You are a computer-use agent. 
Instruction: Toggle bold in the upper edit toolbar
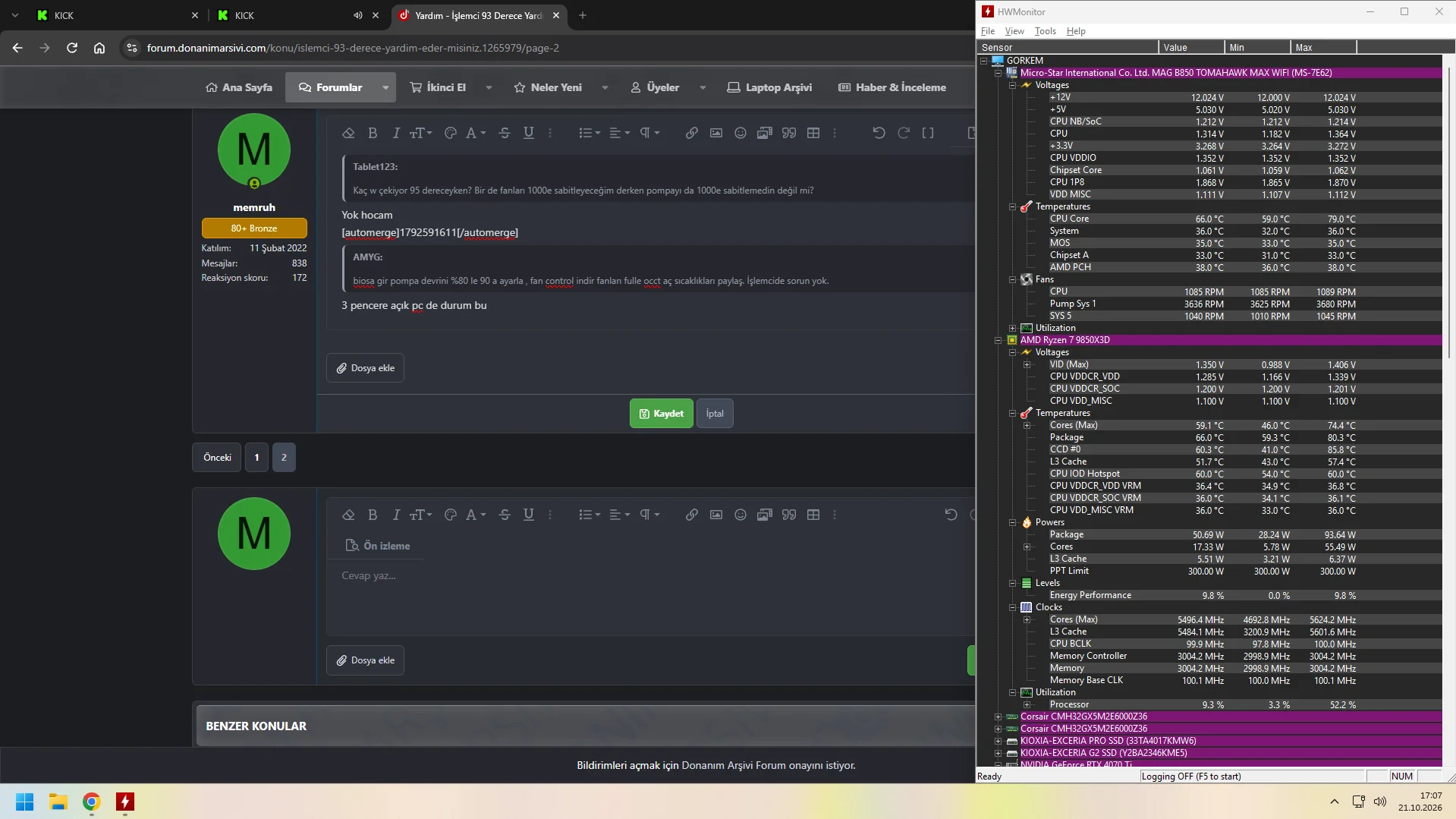pyautogui.click(x=373, y=133)
